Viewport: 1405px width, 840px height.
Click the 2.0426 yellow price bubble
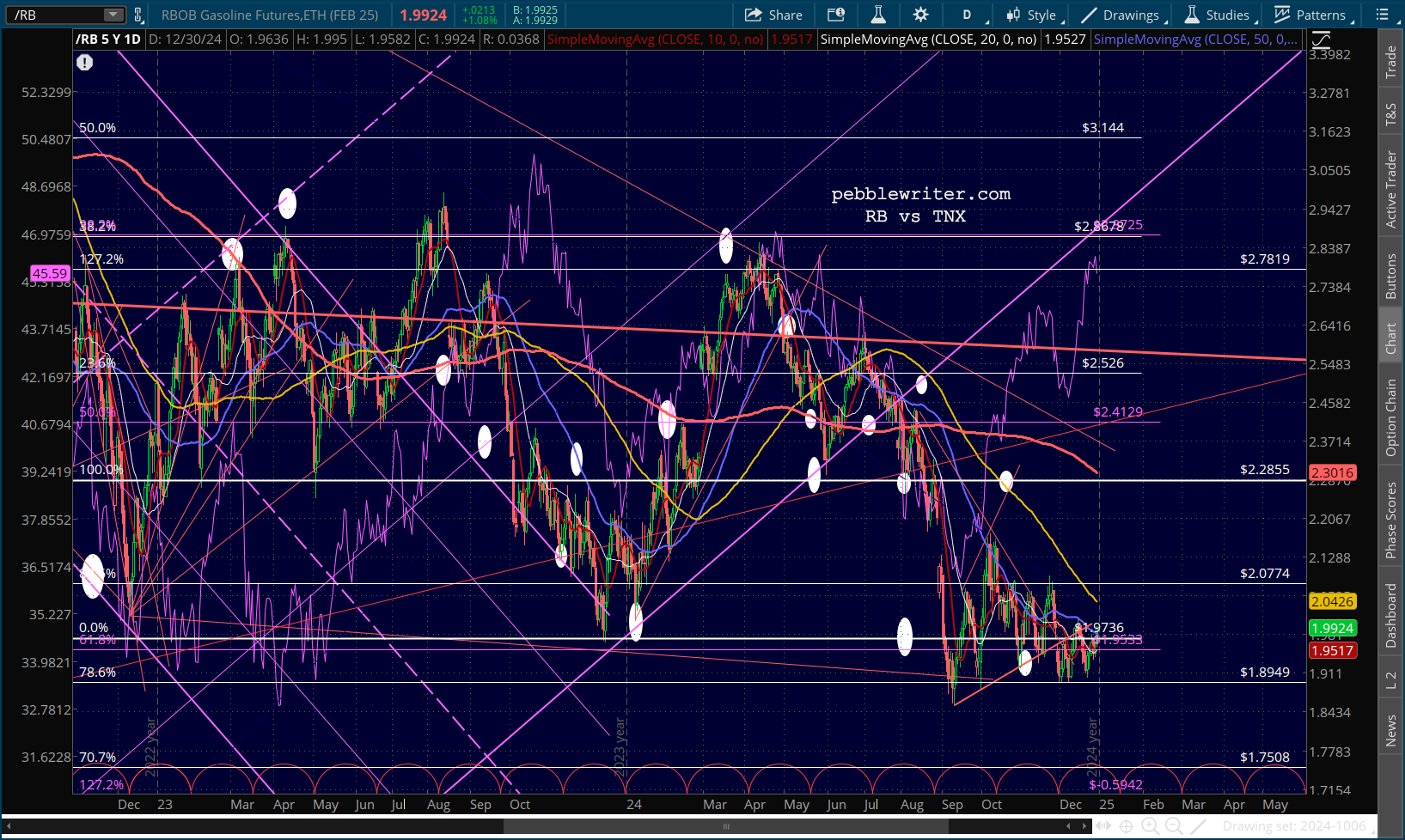[x=1332, y=601]
